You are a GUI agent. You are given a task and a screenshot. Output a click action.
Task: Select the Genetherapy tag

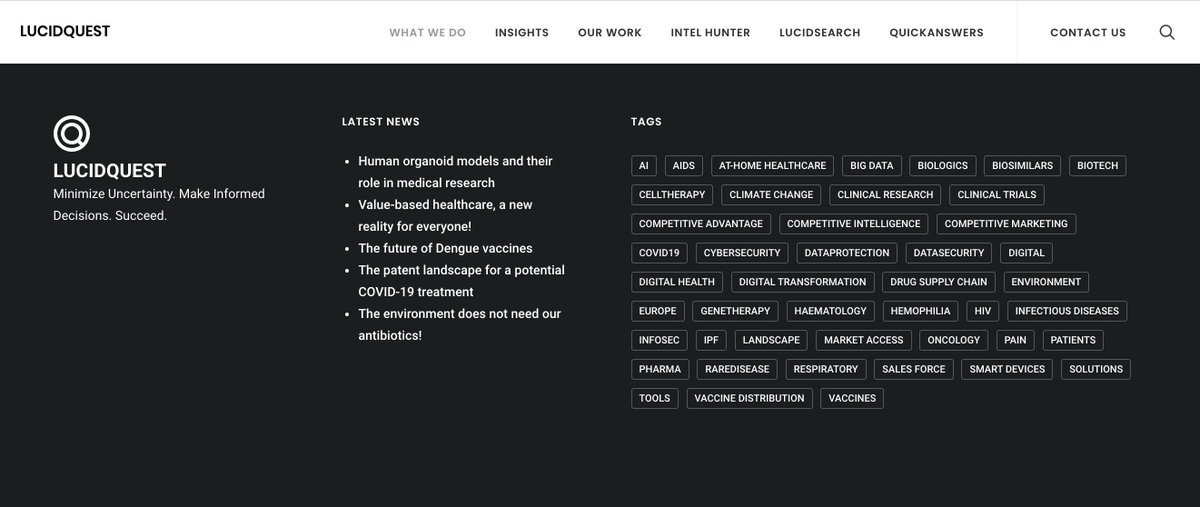736,311
